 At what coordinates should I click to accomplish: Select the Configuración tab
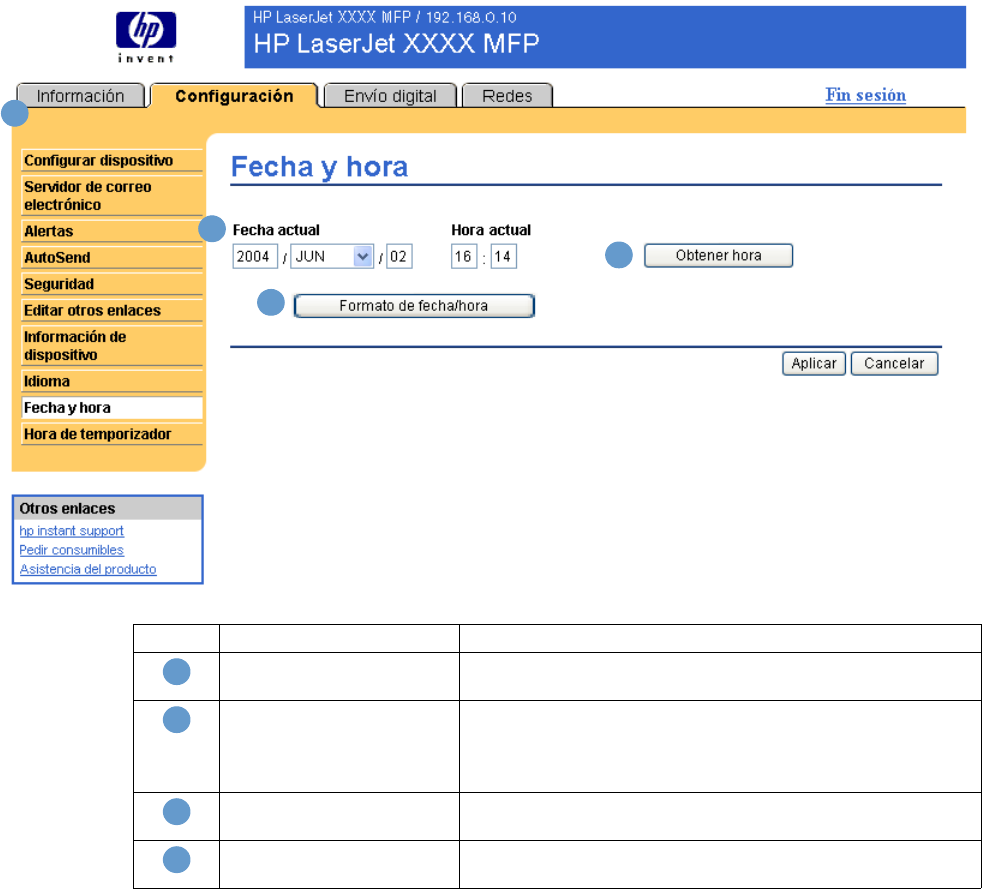point(234,96)
